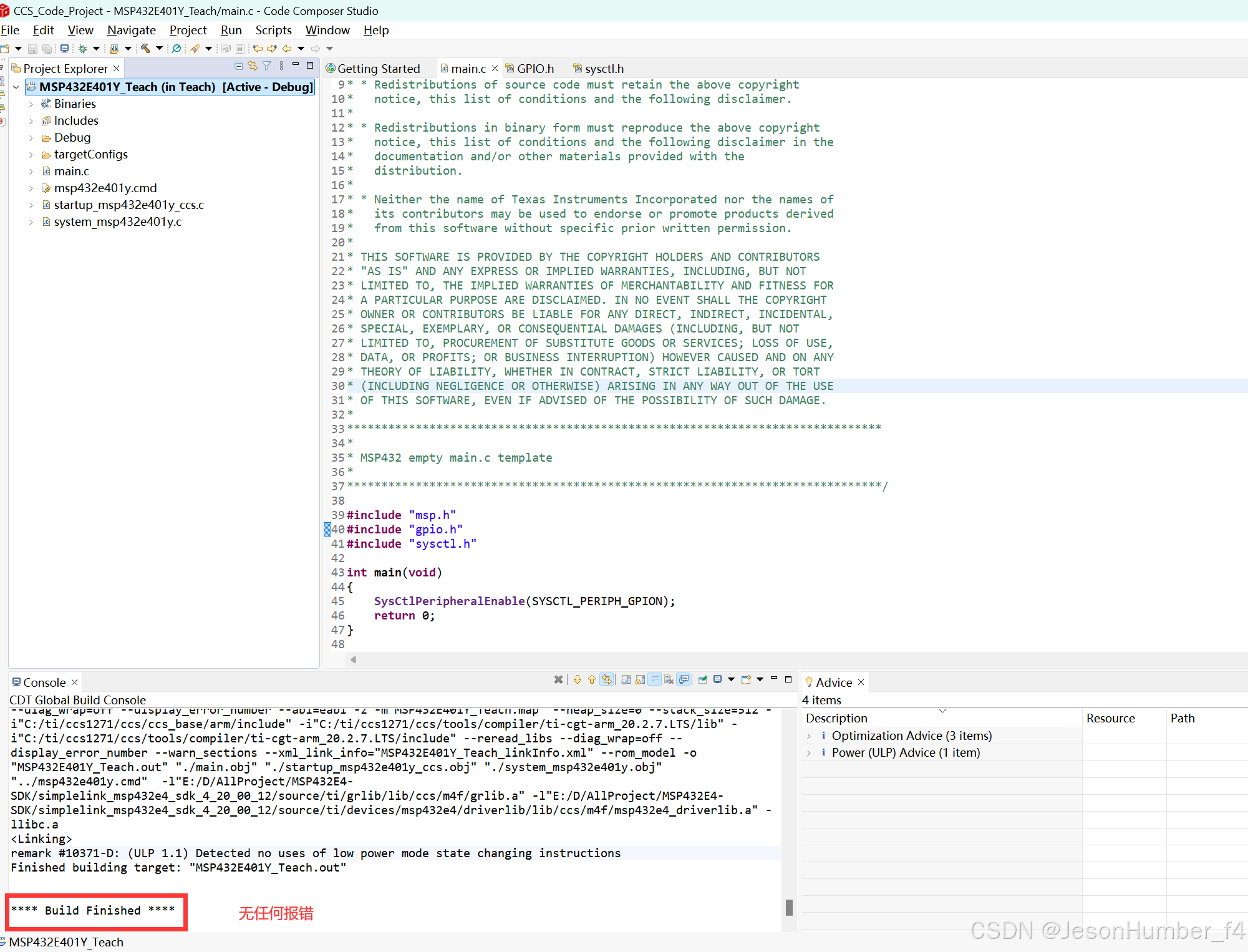This screenshot has height=952, width=1248.
Task: Expand the Includes tree item
Action: click(x=32, y=120)
